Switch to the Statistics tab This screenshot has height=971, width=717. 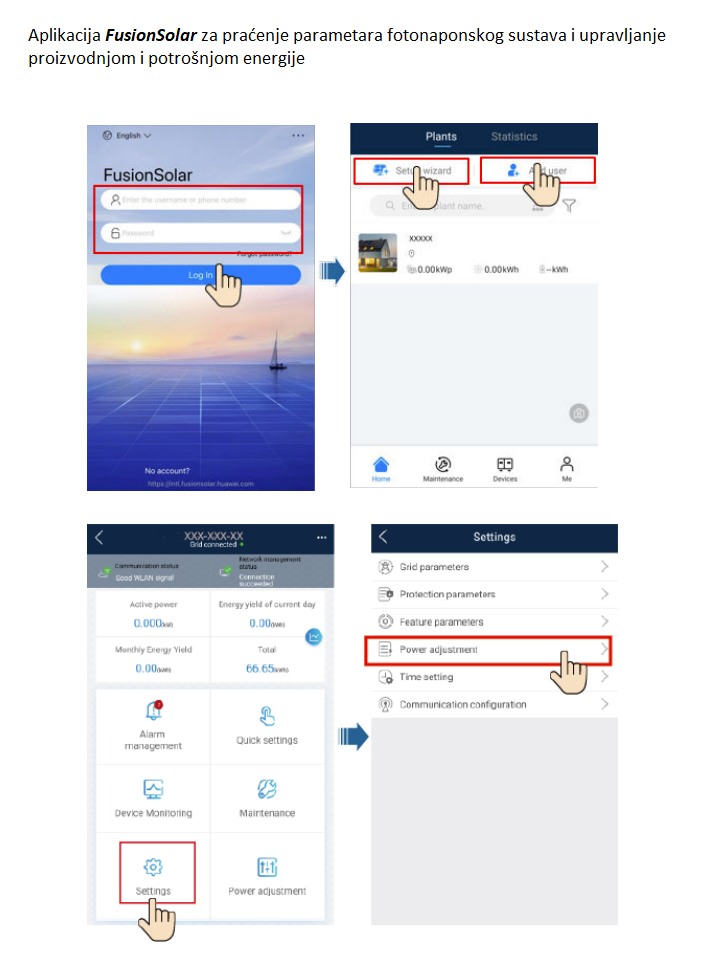point(514,137)
